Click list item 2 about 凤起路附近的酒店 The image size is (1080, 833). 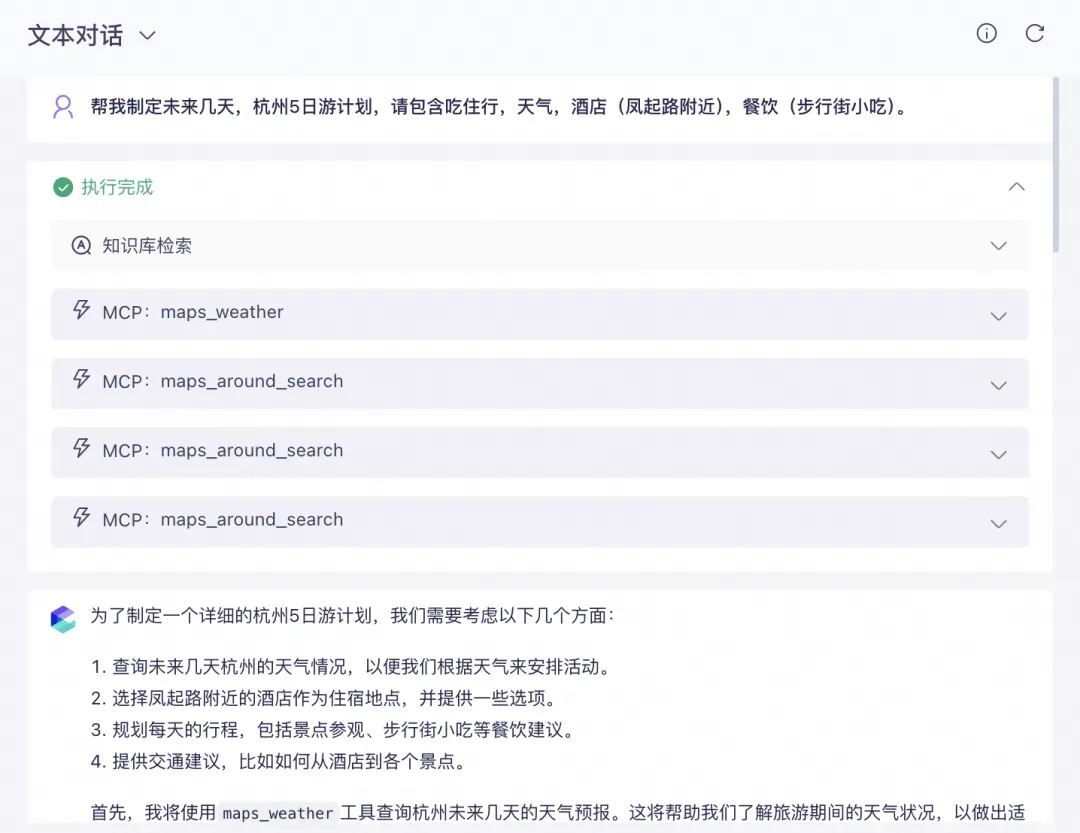(x=324, y=699)
